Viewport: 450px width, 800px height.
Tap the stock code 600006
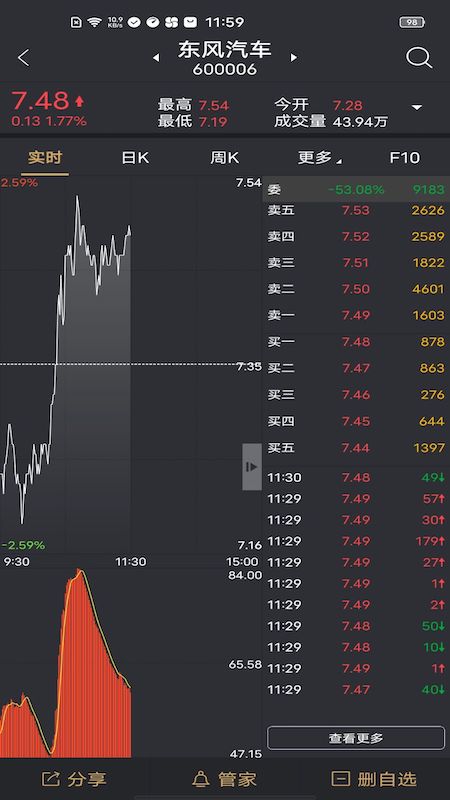224,69
